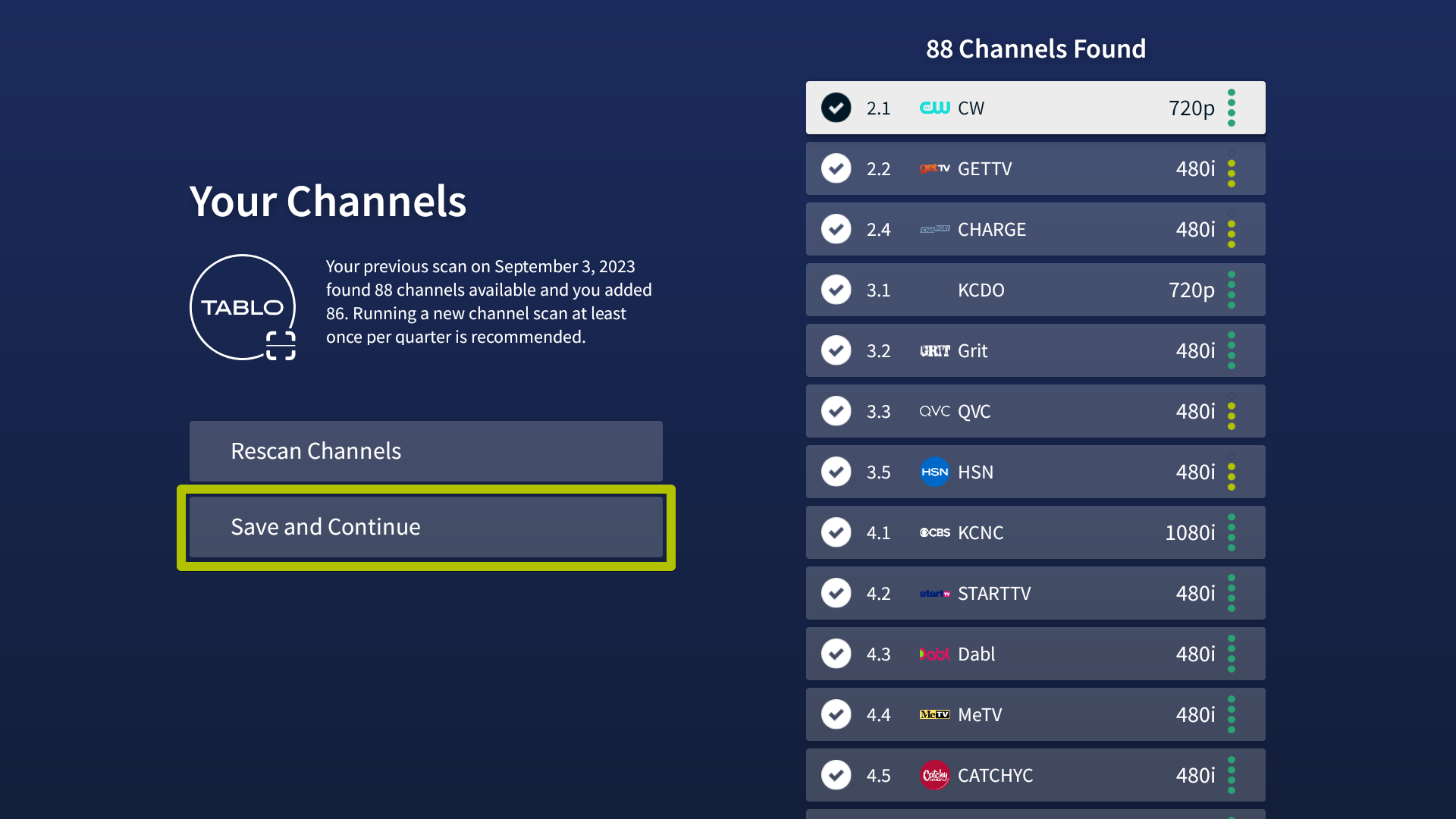Click the channel number 4.4
This screenshot has width=1456, height=819.
tap(878, 714)
